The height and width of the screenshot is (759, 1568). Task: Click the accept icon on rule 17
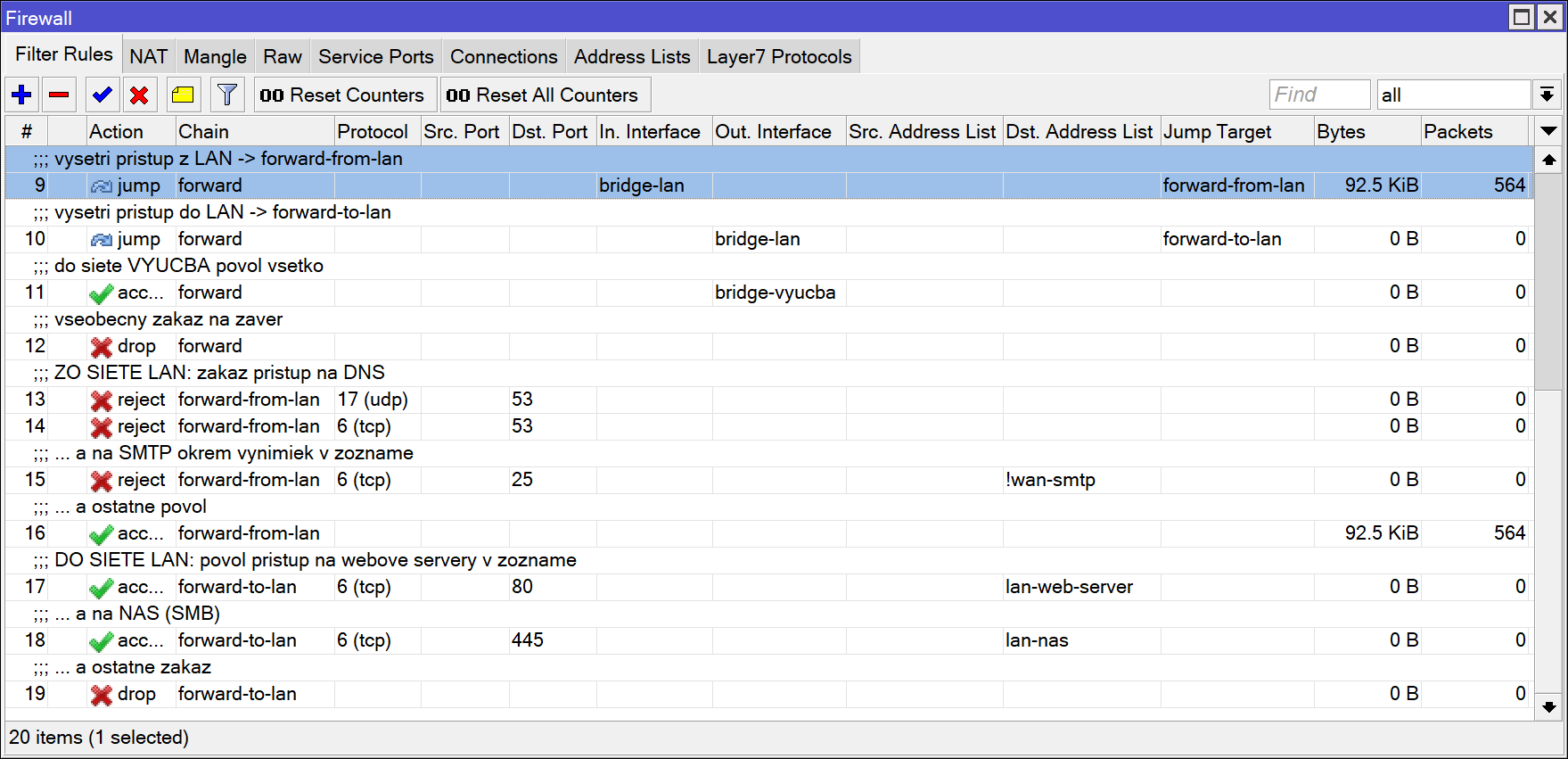pyautogui.click(x=102, y=588)
